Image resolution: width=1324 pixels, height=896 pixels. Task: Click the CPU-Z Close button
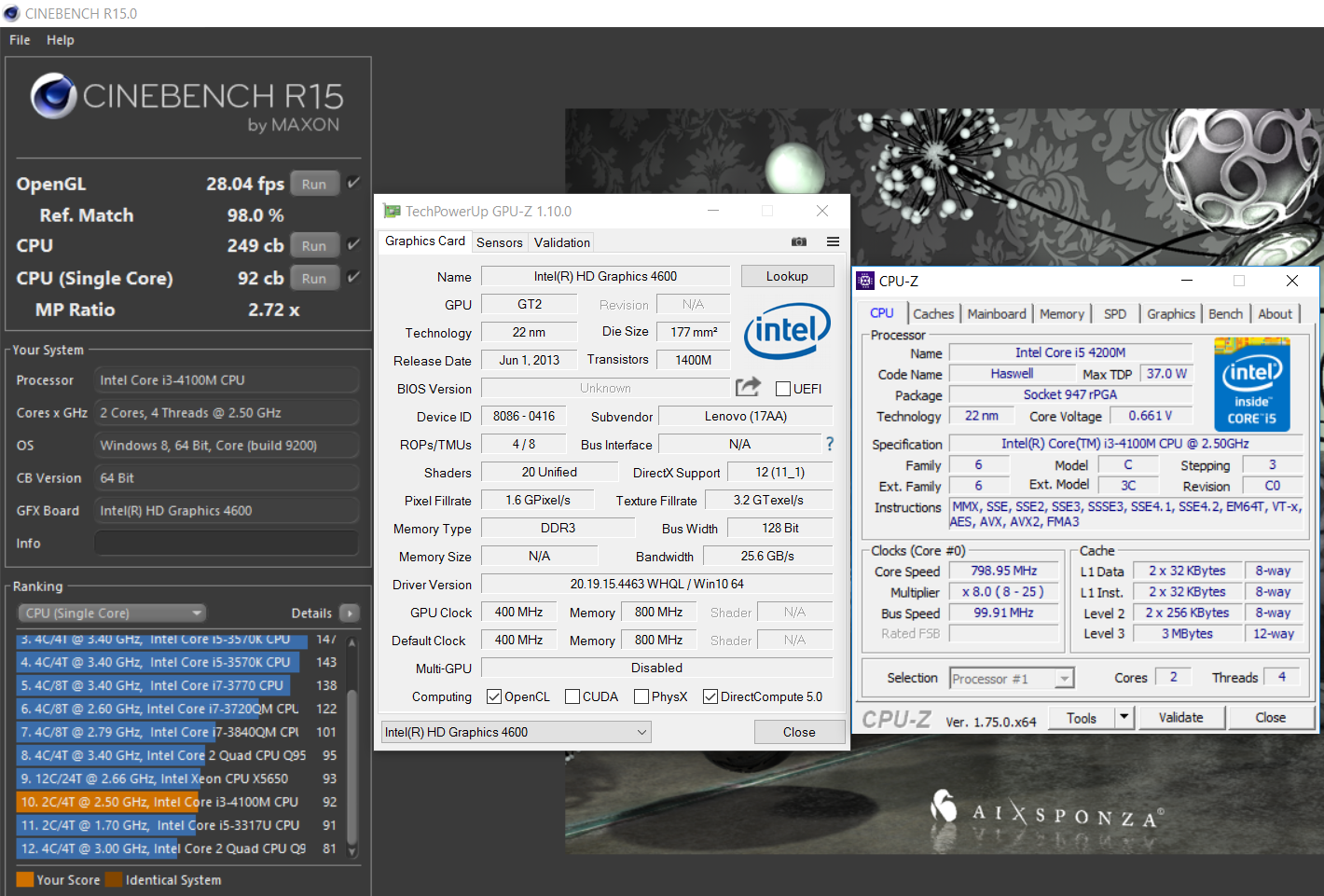pos(1271,717)
